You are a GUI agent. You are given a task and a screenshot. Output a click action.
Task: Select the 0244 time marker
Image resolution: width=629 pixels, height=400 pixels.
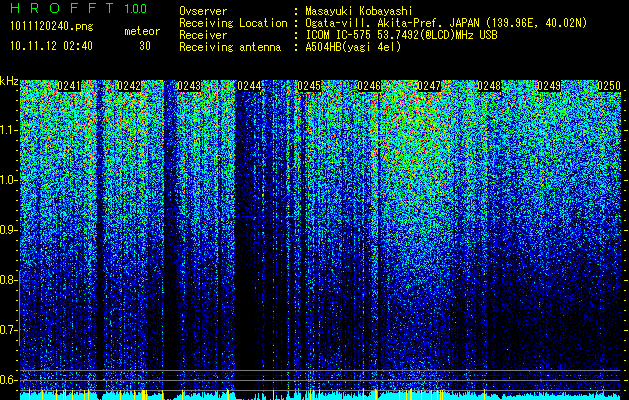249,86
